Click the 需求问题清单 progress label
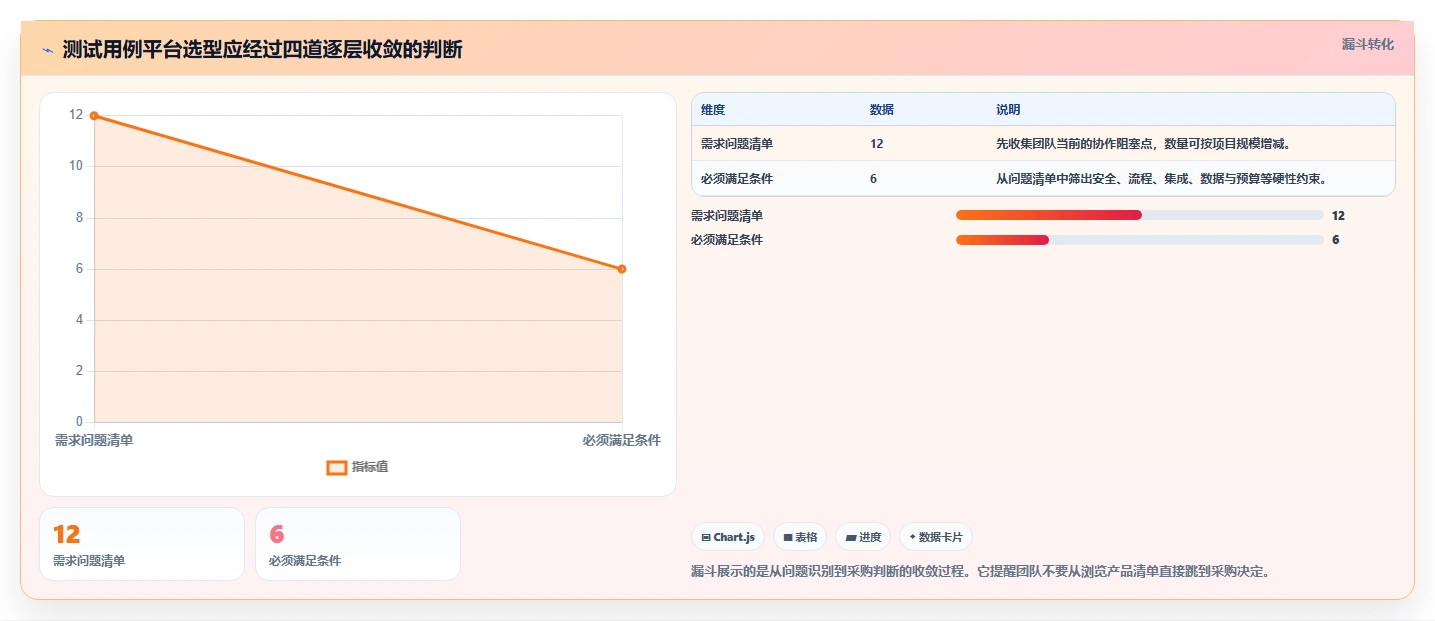This screenshot has width=1435, height=621. 727,215
